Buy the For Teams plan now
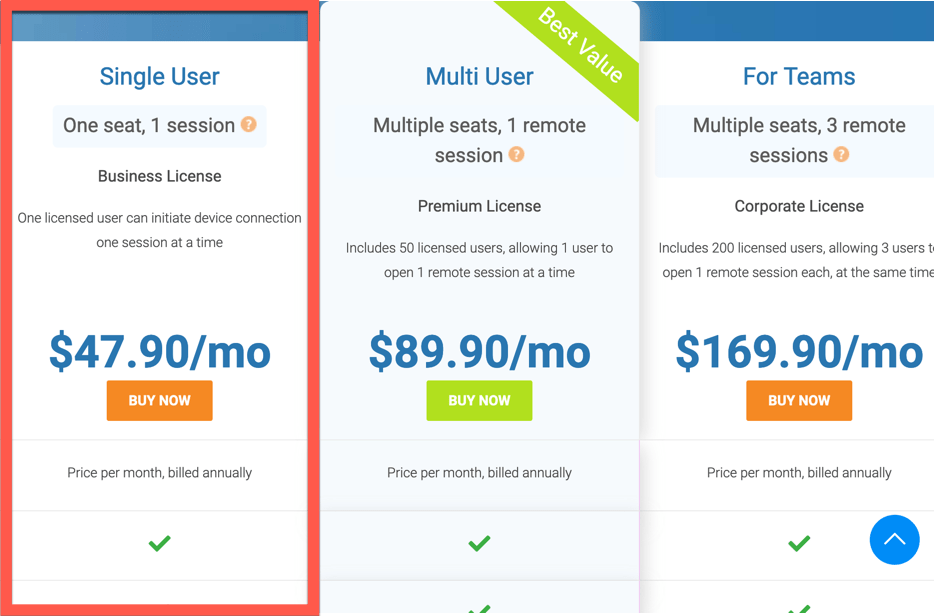The width and height of the screenshot is (934, 616). (799, 400)
